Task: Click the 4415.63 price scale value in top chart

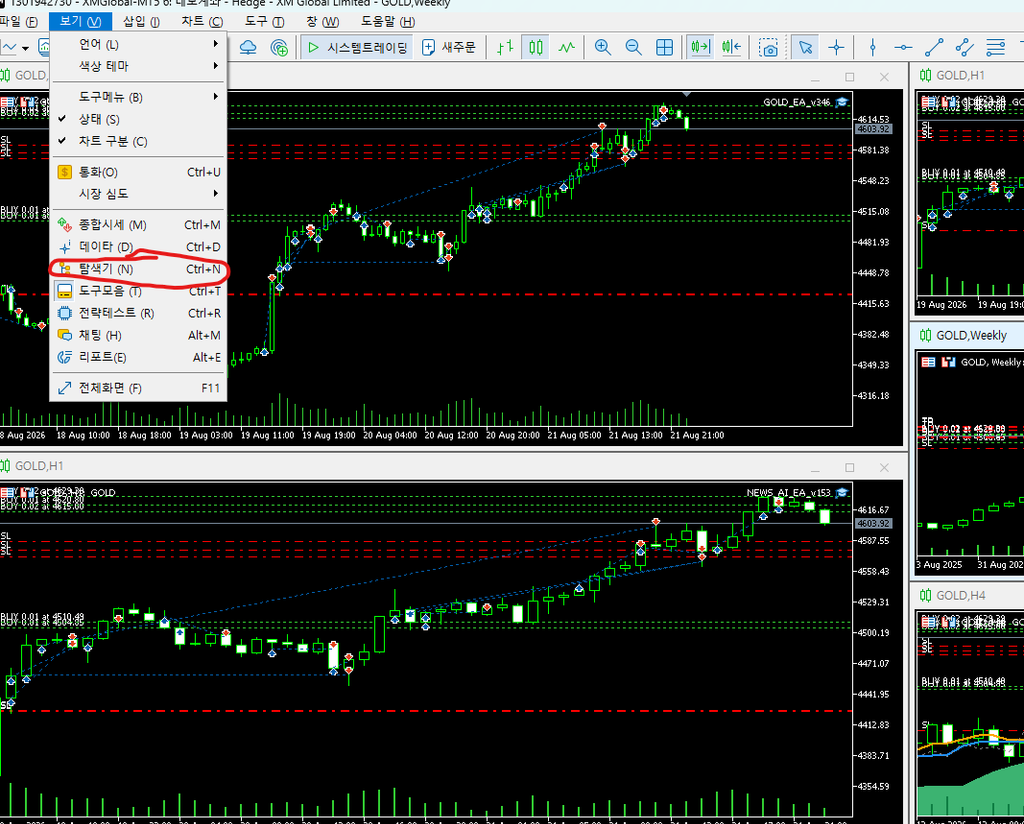Action: [x=873, y=304]
